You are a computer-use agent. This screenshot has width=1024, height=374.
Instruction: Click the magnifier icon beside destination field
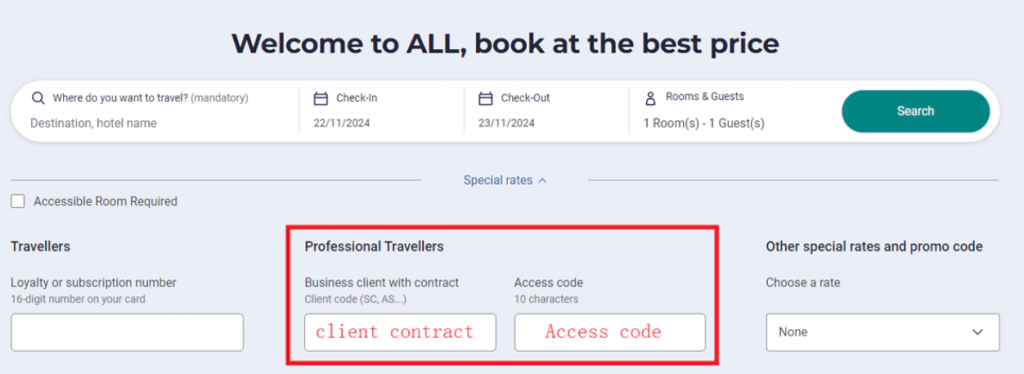point(39,99)
